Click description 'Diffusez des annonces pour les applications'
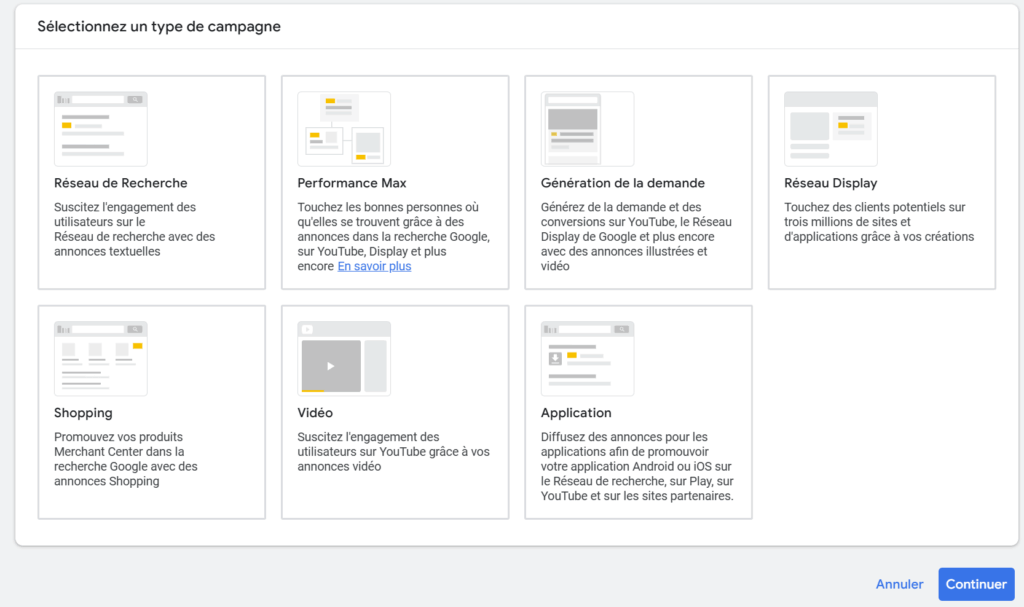 pos(637,467)
